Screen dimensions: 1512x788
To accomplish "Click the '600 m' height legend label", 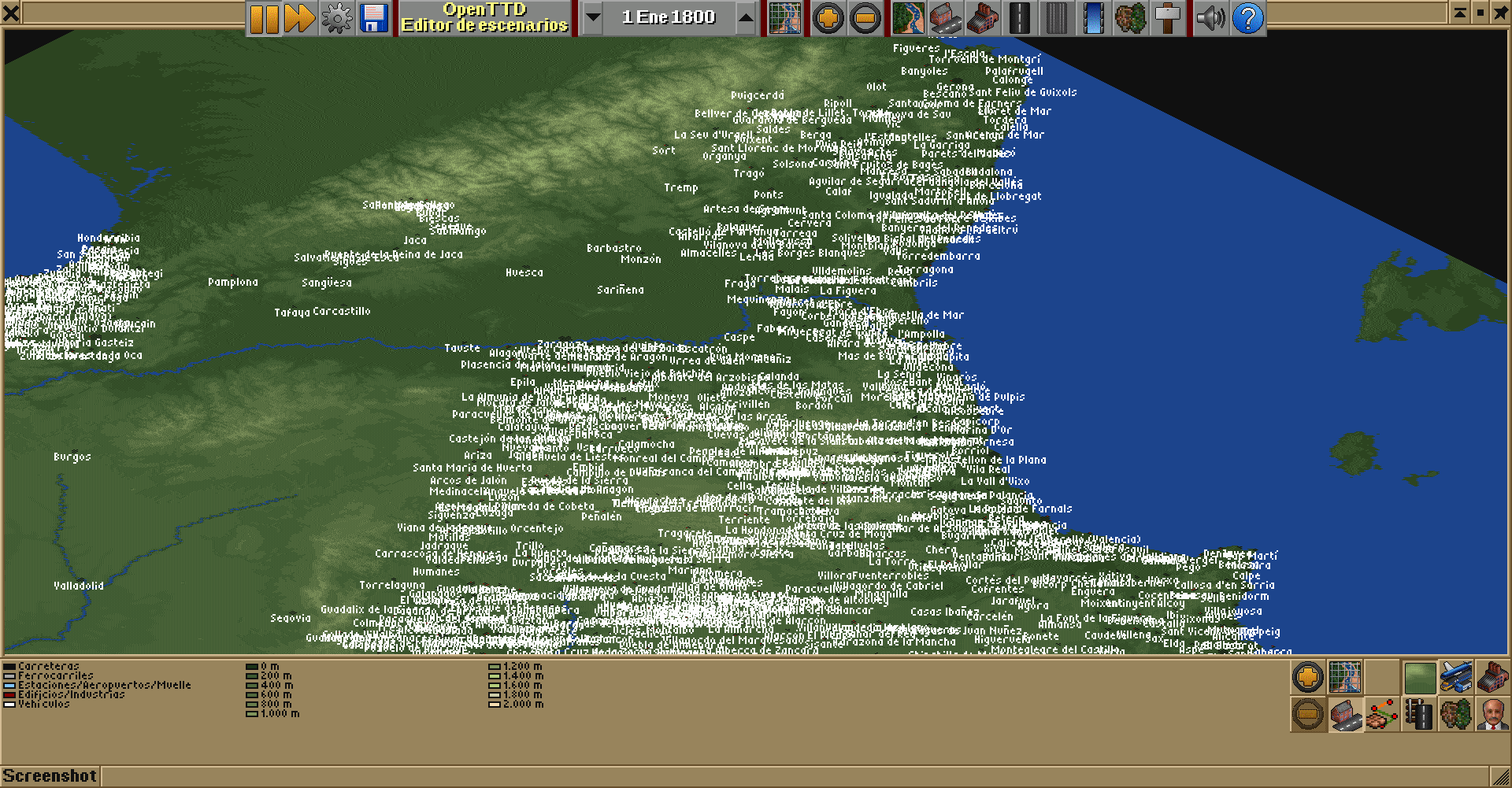I will click(276, 694).
